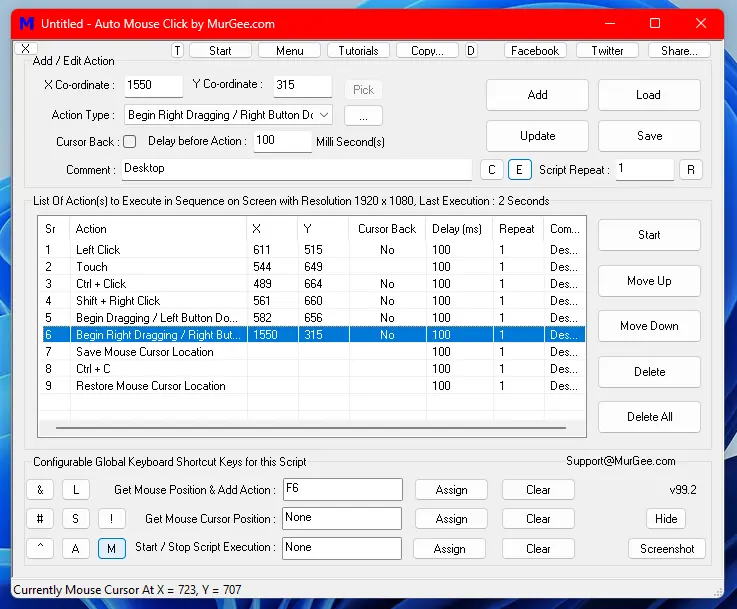Click the large Start button beside action list

point(649,235)
